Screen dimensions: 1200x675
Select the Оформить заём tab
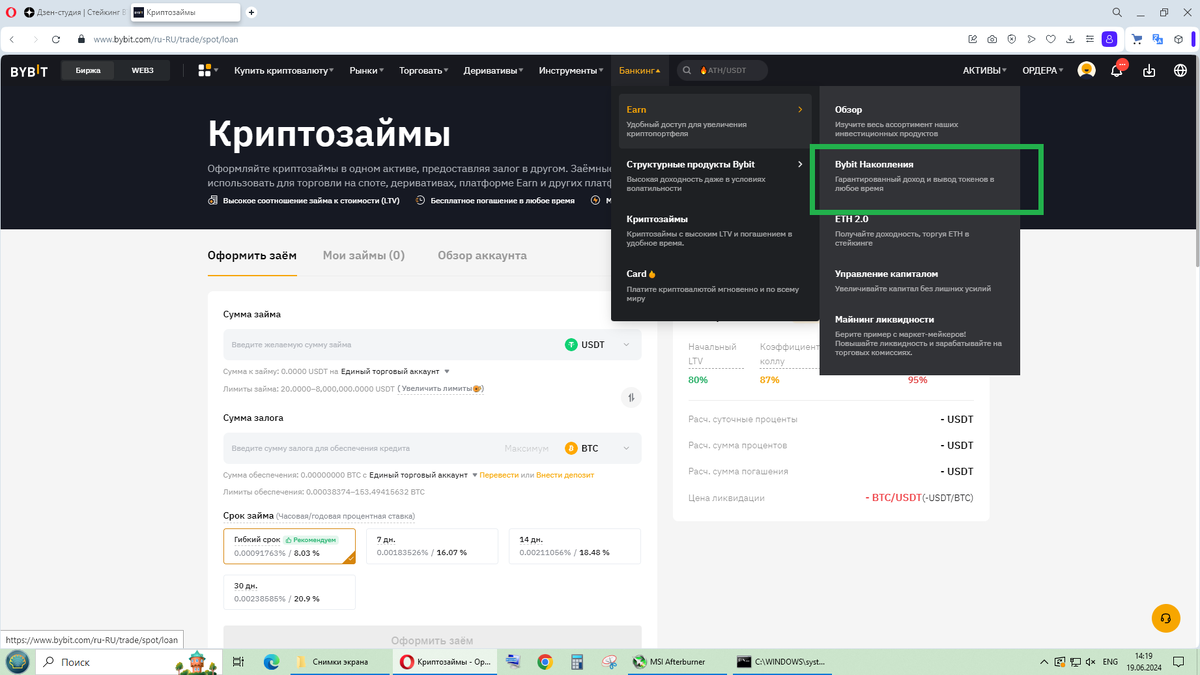click(x=252, y=255)
